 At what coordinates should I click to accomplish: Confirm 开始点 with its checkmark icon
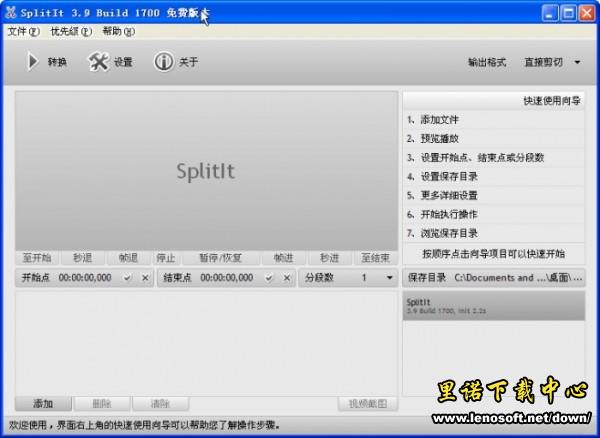coord(127,278)
